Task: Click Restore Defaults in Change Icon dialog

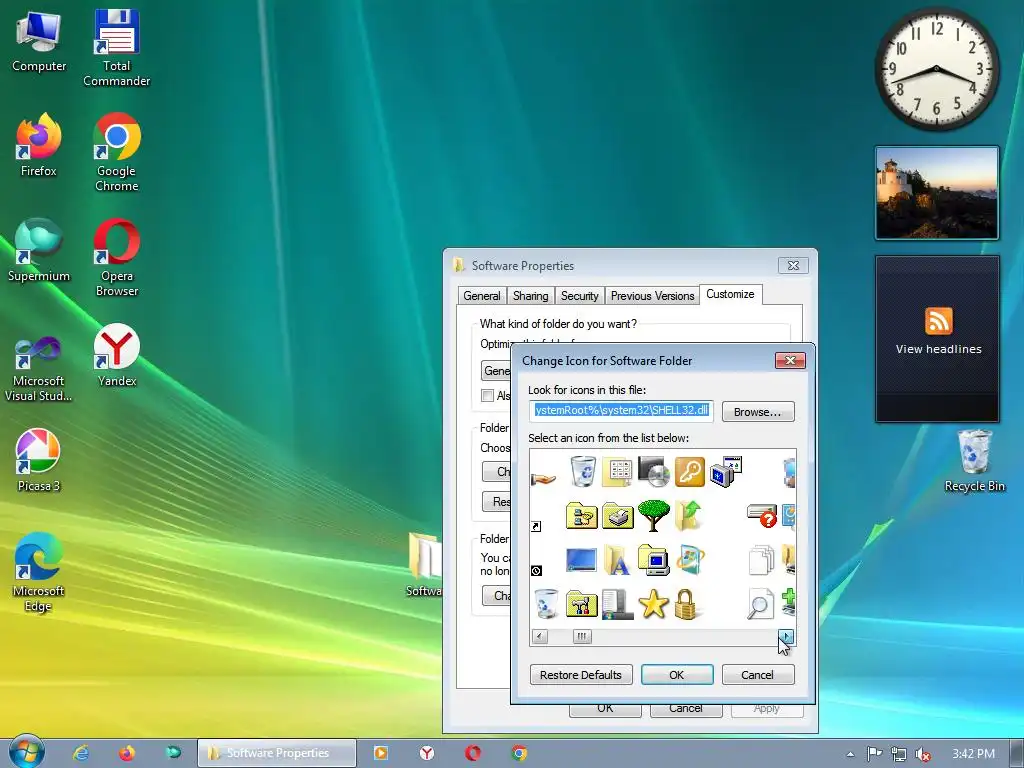Action: 581,675
